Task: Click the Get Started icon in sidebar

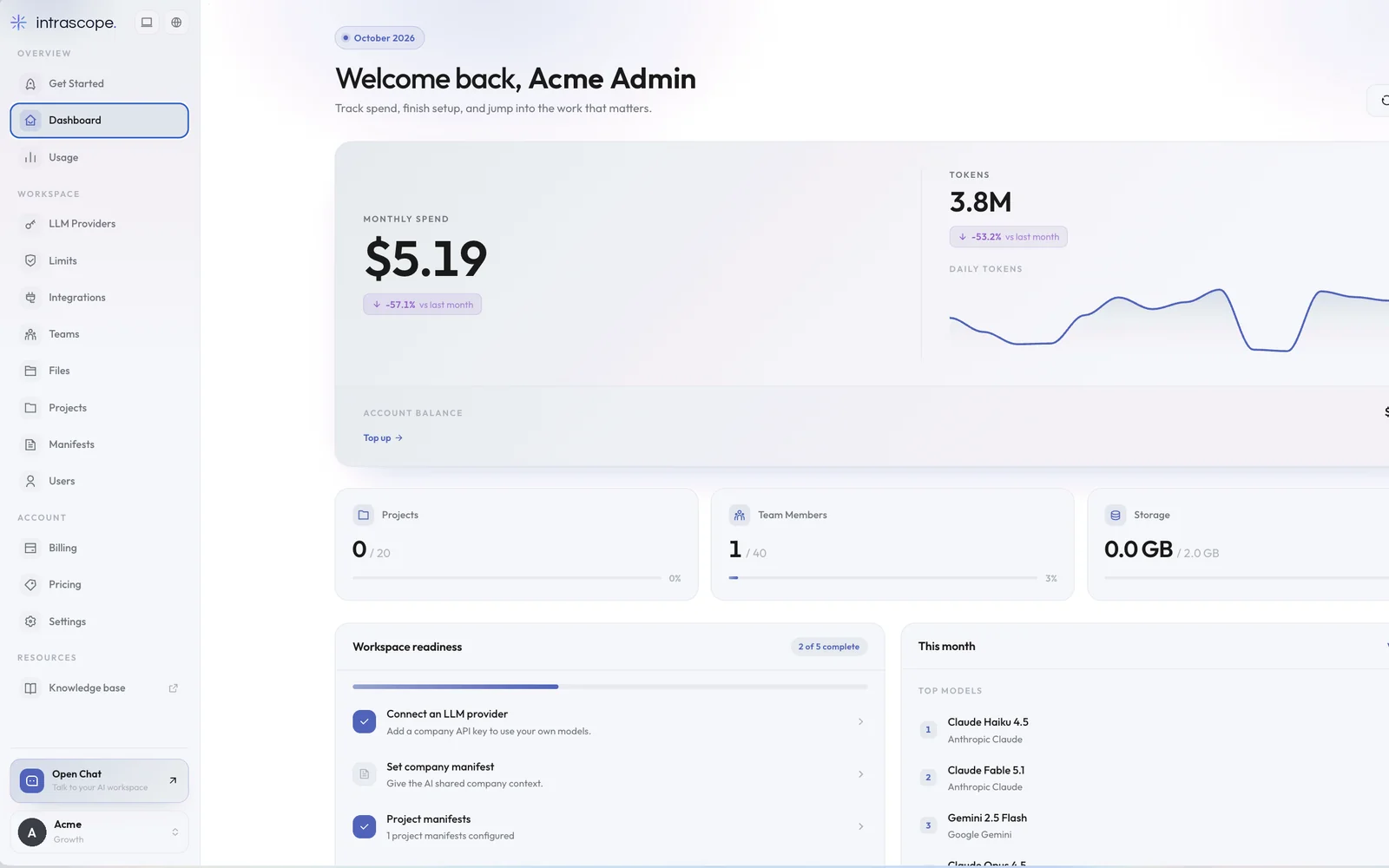Action: point(30,84)
